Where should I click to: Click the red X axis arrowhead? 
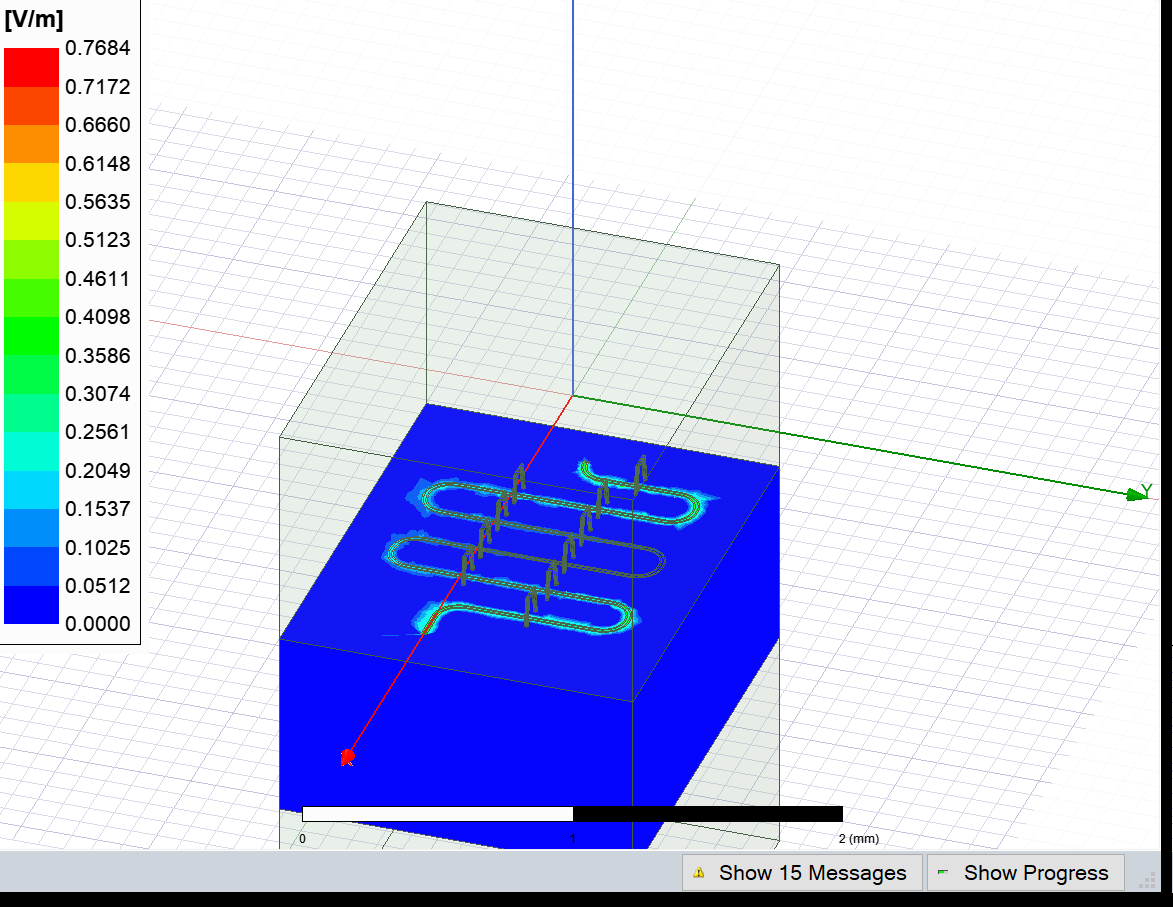coord(347,757)
